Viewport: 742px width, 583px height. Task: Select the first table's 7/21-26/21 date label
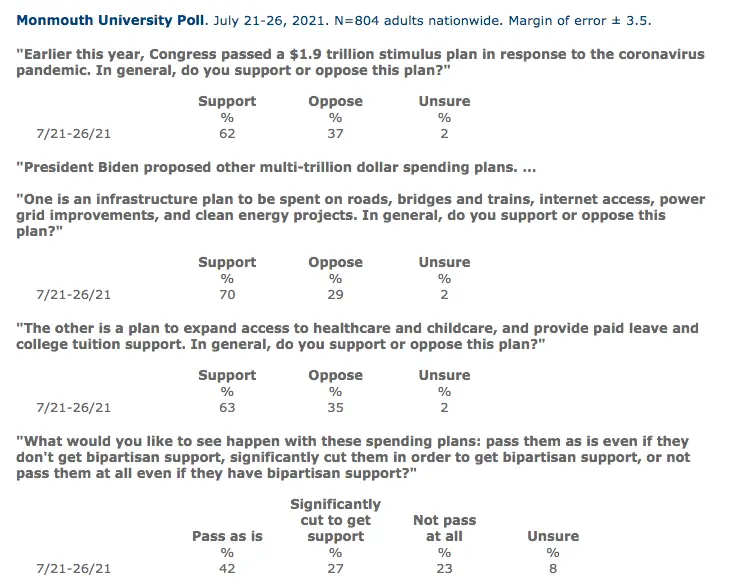pos(73,133)
